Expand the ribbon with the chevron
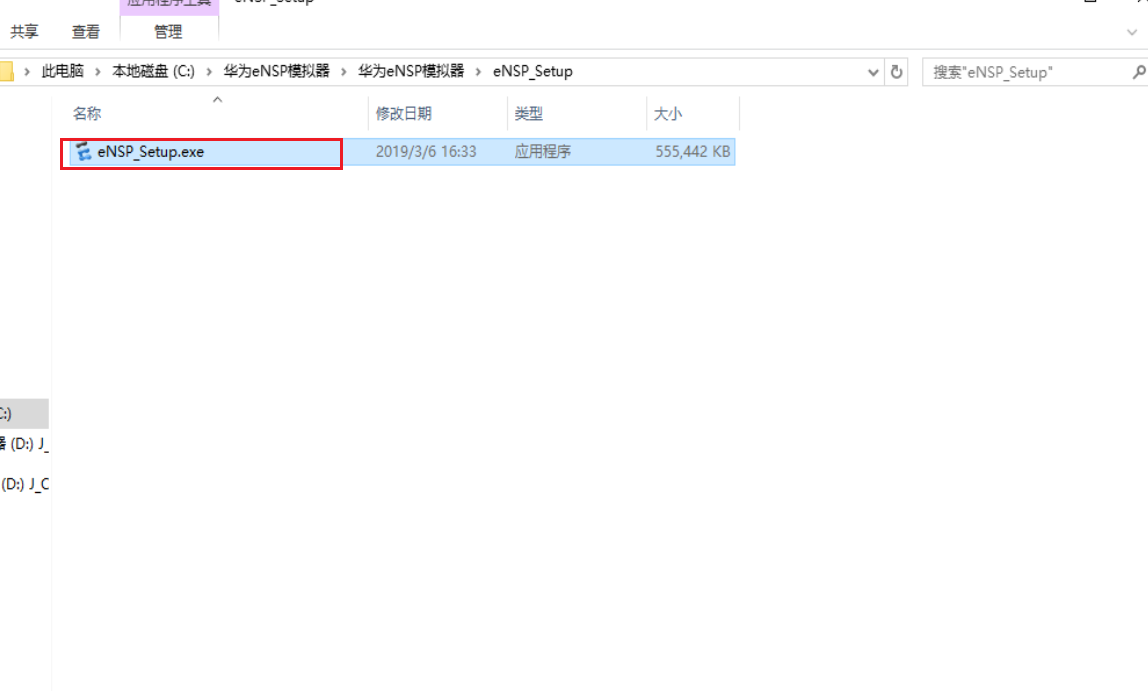 1132,32
